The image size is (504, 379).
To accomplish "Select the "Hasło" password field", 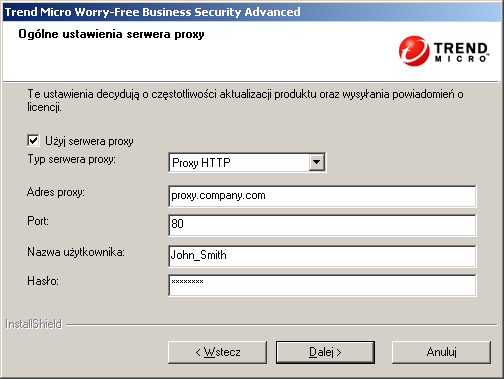I will pos(322,285).
